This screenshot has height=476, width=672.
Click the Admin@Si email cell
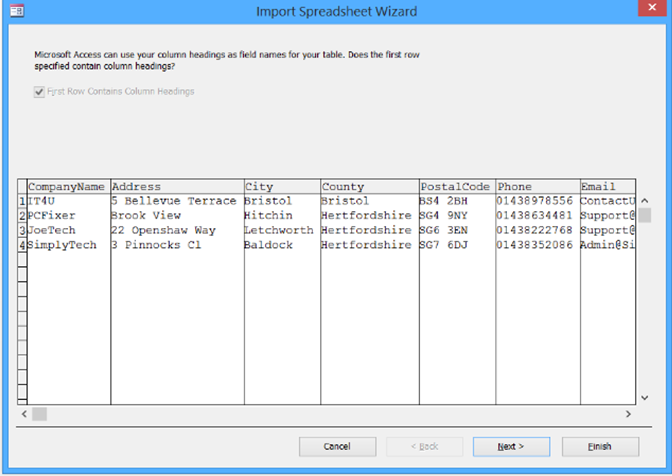click(608, 245)
